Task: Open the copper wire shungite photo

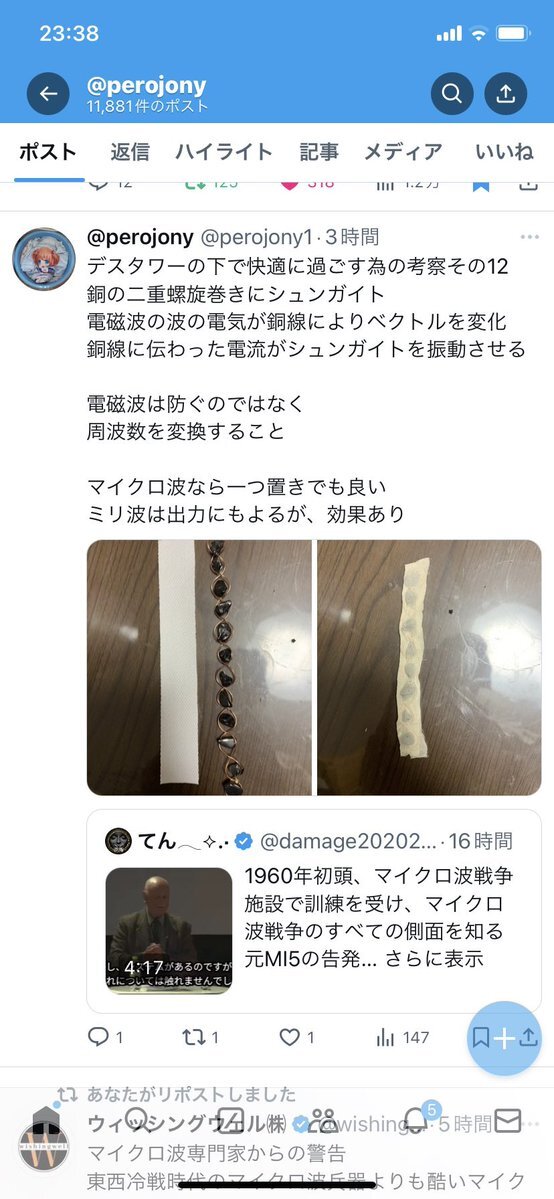Action: coord(199,668)
